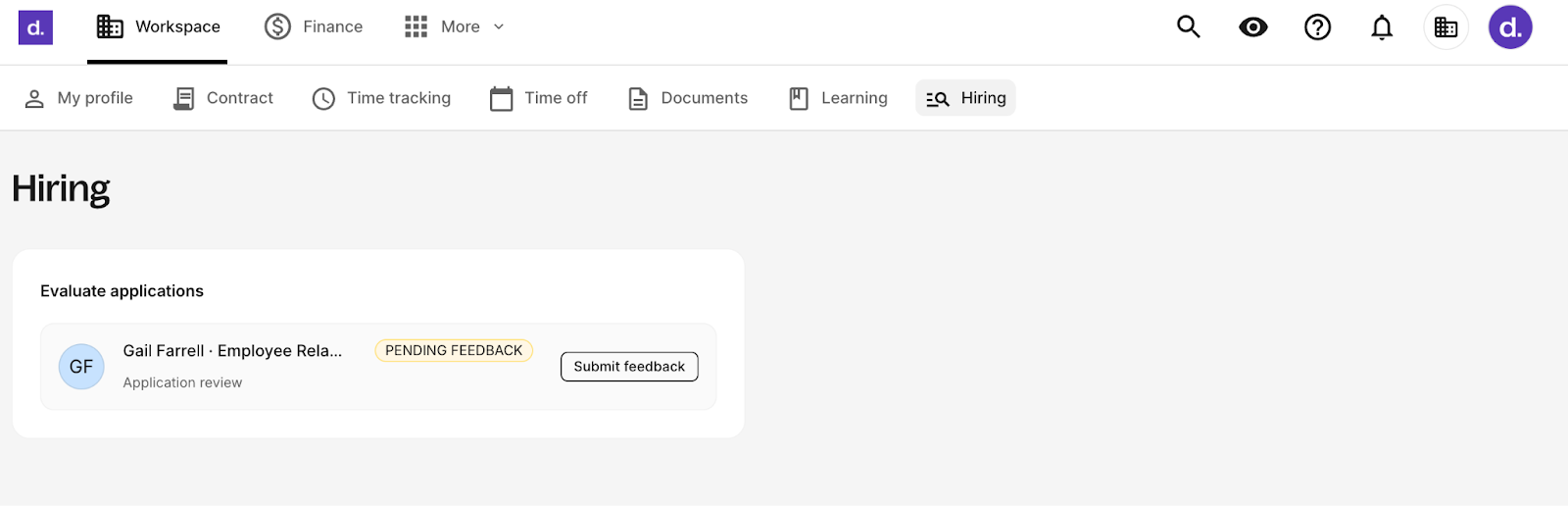Viewport: 1568px width, 506px height.
Task: Select the Workspace section
Action: [158, 27]
